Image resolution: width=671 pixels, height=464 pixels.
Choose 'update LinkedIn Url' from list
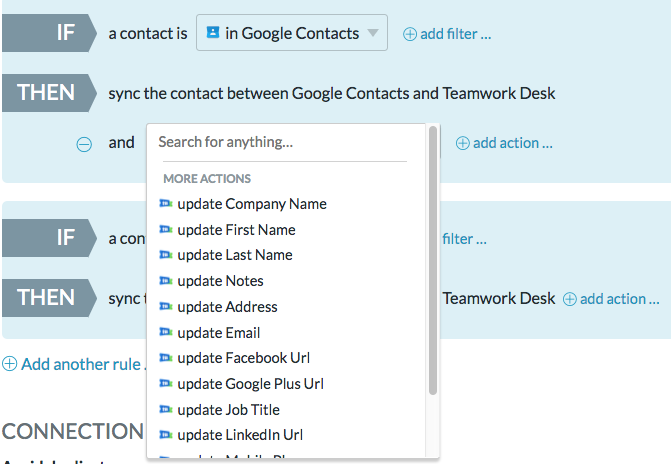tap(231, 435)
